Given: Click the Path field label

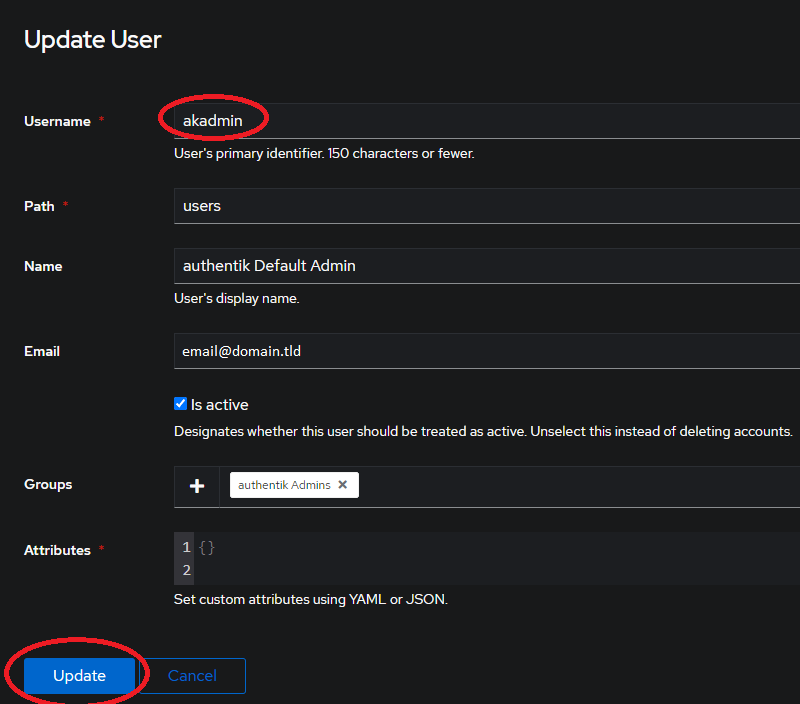Looking at the screenshot, I should 39,206.
